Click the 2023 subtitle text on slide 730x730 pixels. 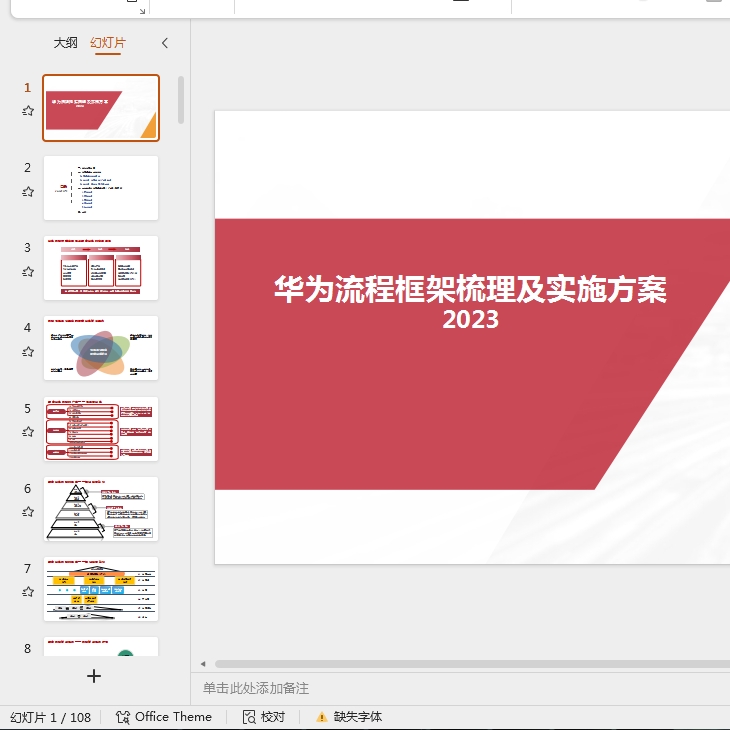click(x=471, y=320)
